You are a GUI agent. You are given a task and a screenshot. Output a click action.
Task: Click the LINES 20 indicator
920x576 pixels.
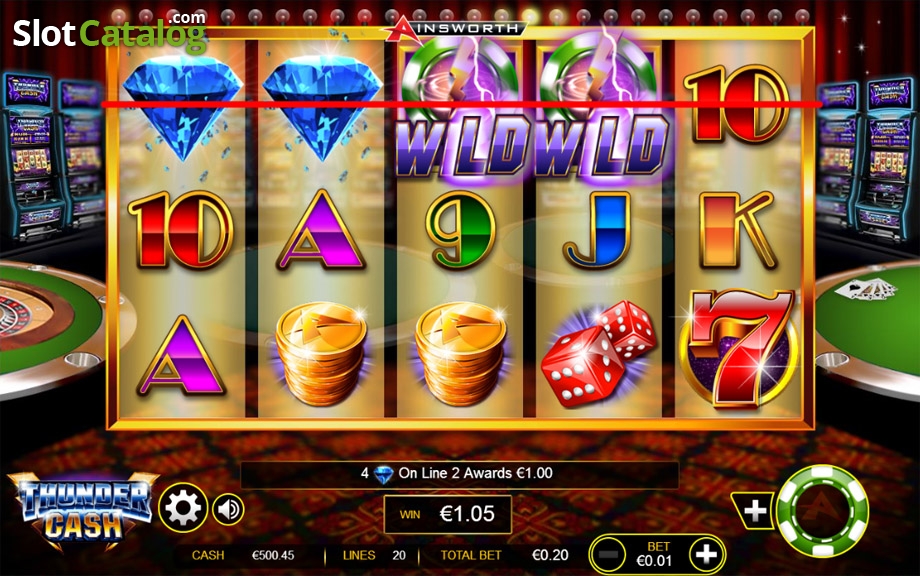coord(374,555)
